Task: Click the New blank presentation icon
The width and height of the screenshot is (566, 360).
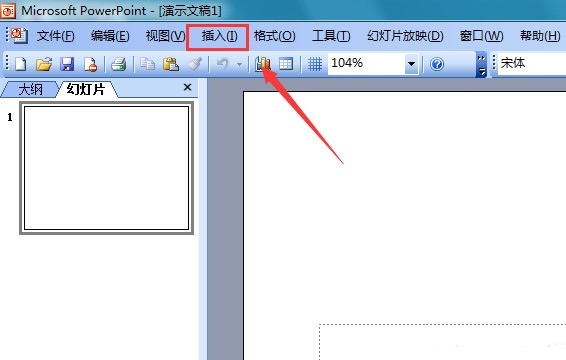Action: pyautogui.click(x=21, y=64)
